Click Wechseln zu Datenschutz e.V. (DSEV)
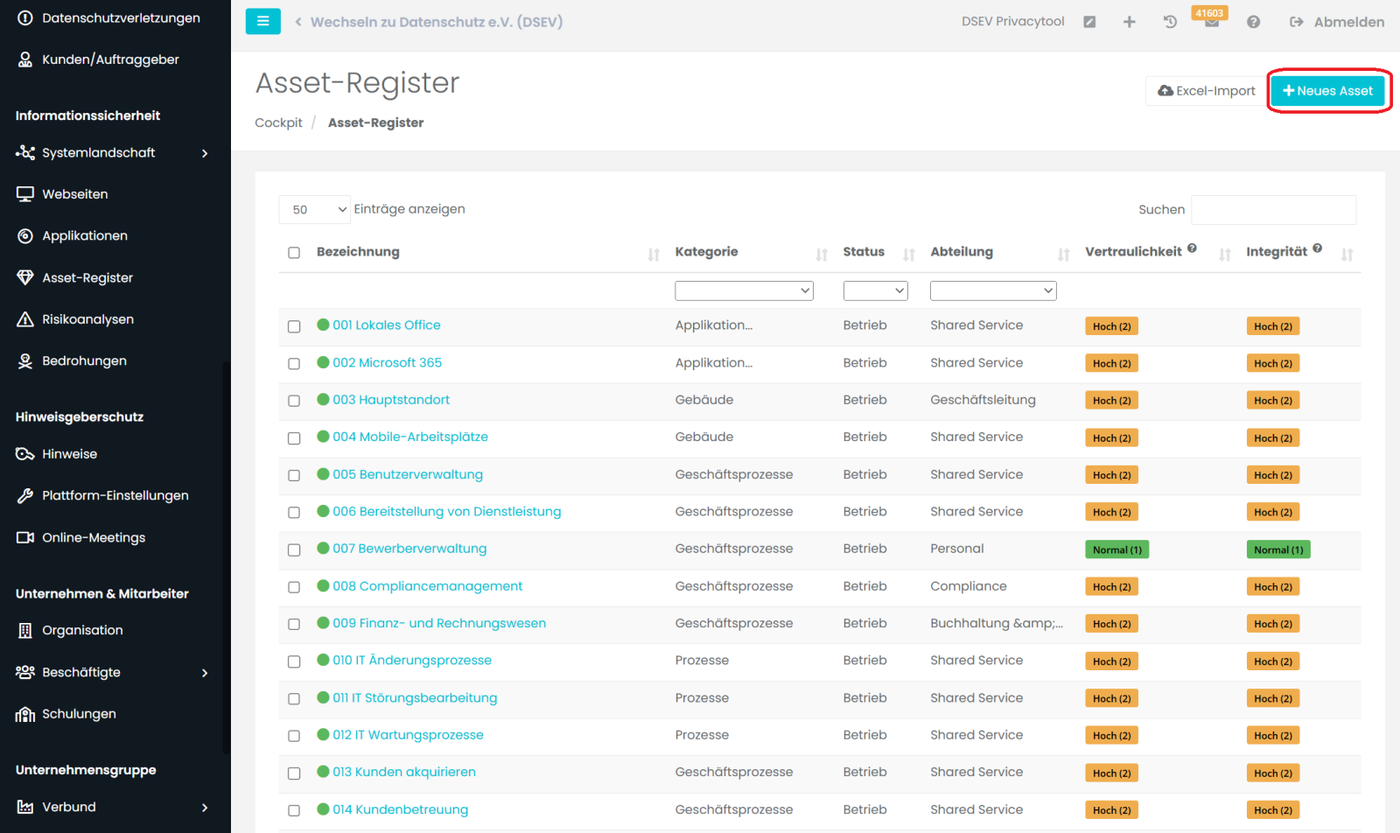Image resolution: width=1400 pixels, height=833 pixels. [x=429, y=22]
